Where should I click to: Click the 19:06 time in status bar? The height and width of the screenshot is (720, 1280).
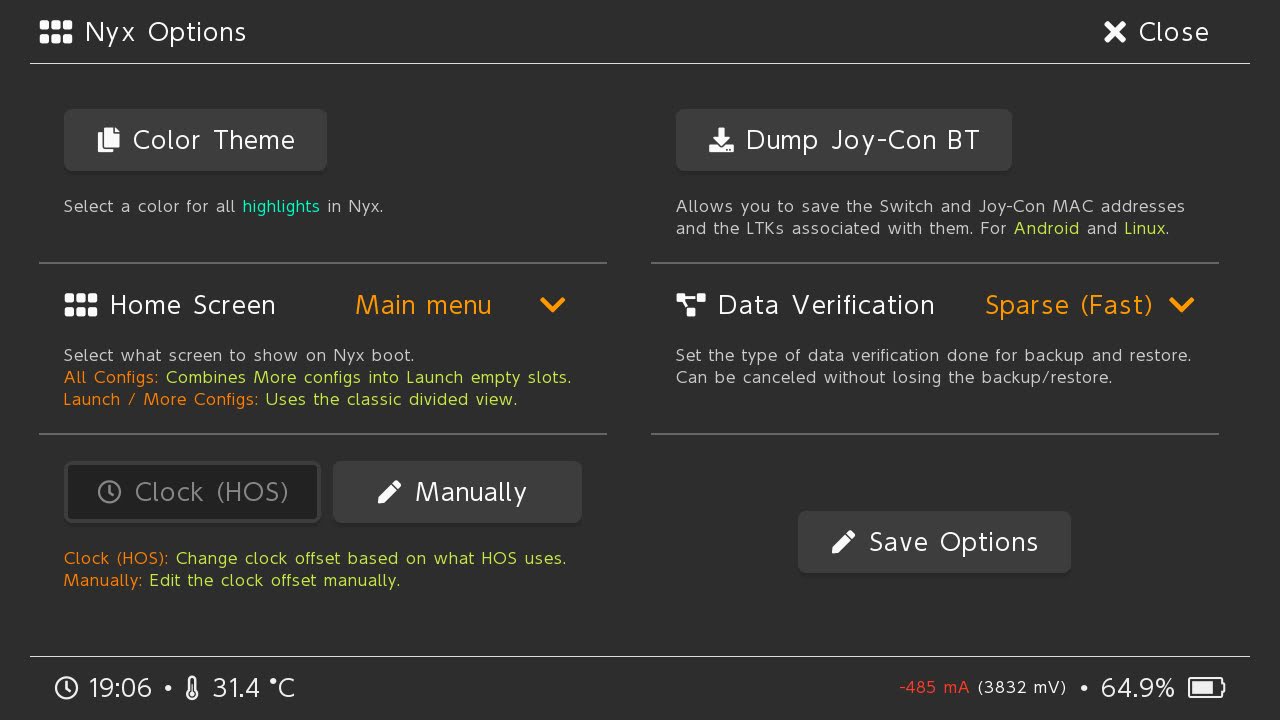coord(120,688)
